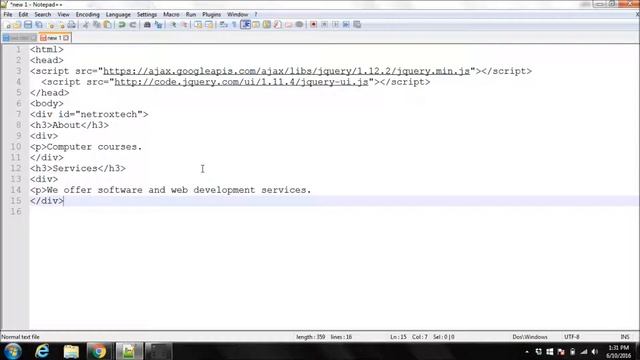Click the Close All toolbar icon
This screenshot has height=360, width=640.
pos(61,25)
